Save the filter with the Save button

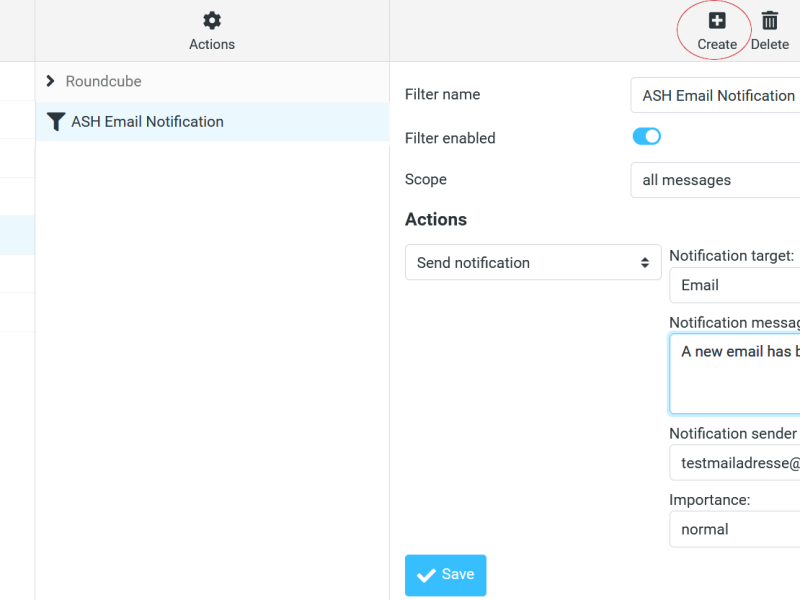pyautogui.click(x=445, y=575)
